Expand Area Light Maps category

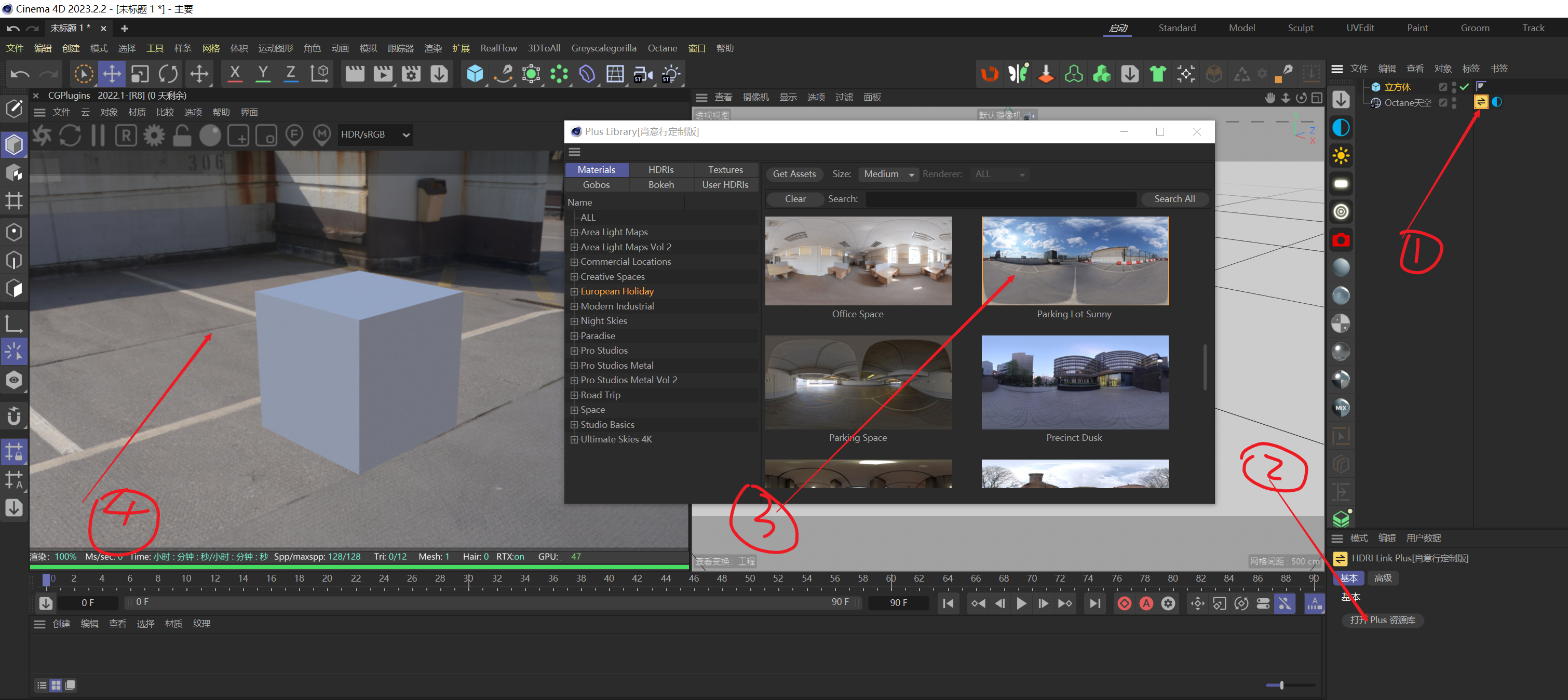pyautogui.click(x=573, y=233)
